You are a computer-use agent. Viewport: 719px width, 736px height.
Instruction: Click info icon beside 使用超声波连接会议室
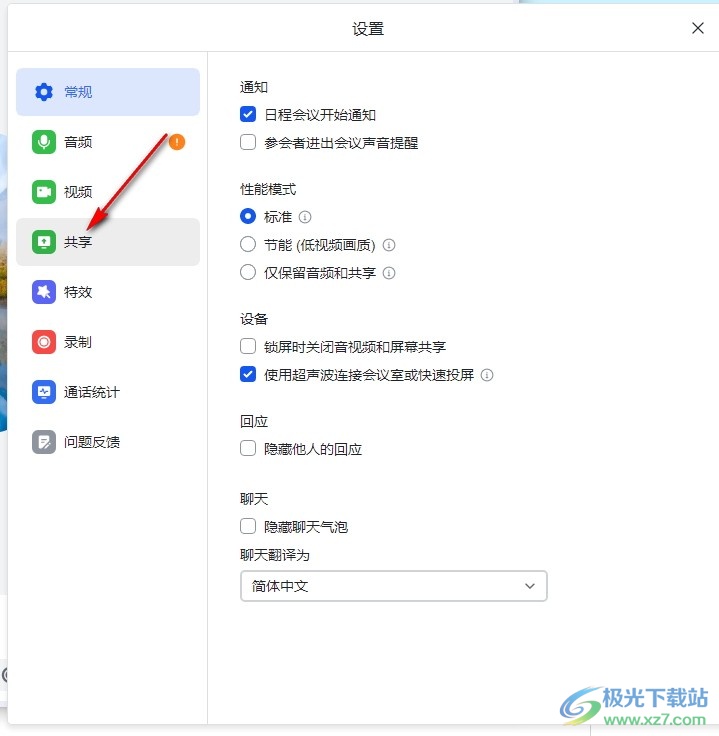pos(487,375)
